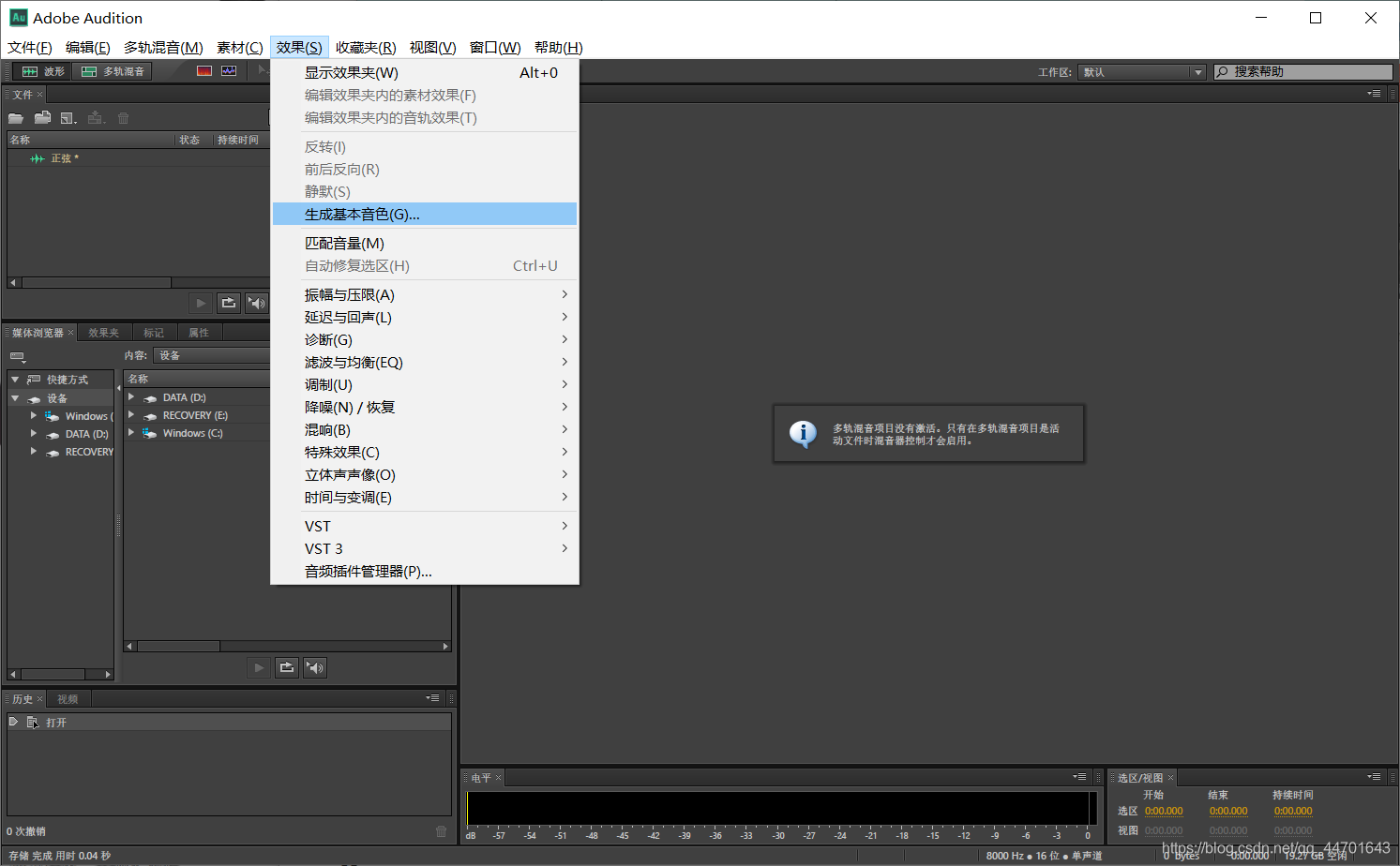This screenshot has width=1400, height=866.
Task: Expand RECOVERY in the left tree
Action: [34, 452]
